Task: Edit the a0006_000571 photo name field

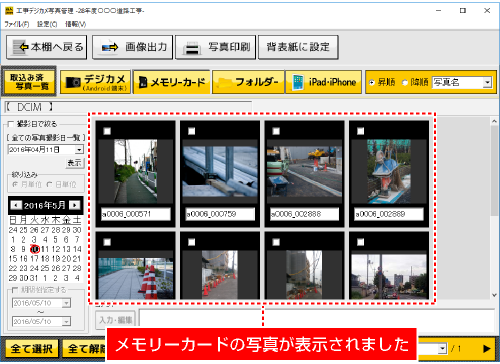Action: coord(136,214)
